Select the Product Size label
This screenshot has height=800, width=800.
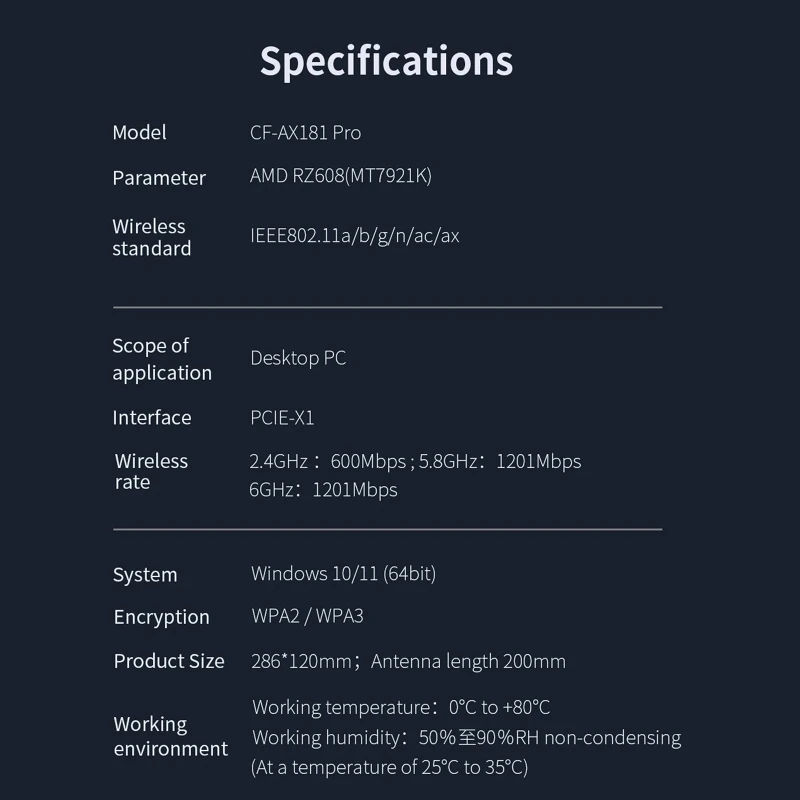click(169, 661)
